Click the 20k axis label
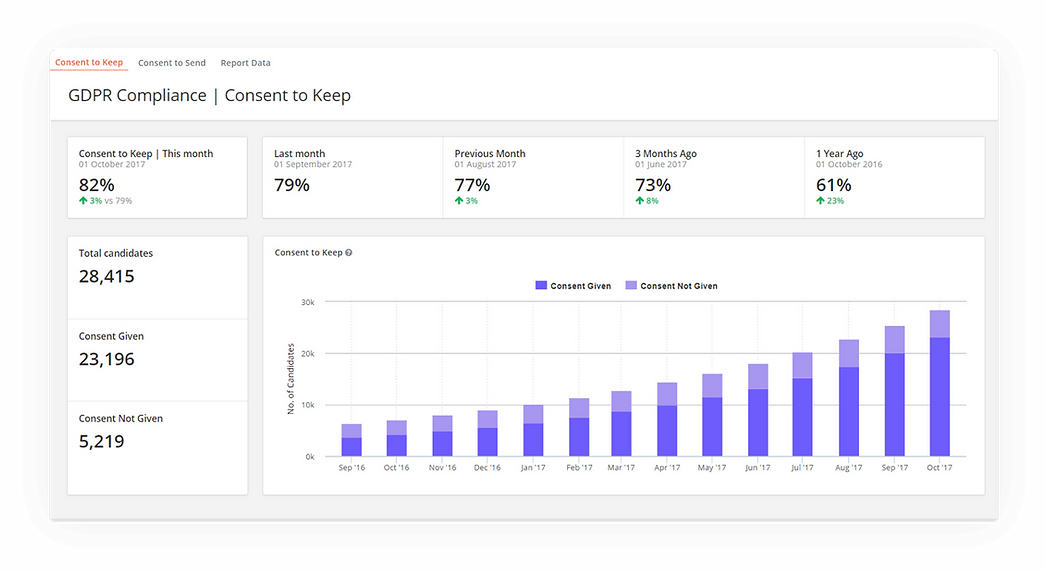The width and height of the screenshot is (1046, 572). tap(308, 354)
